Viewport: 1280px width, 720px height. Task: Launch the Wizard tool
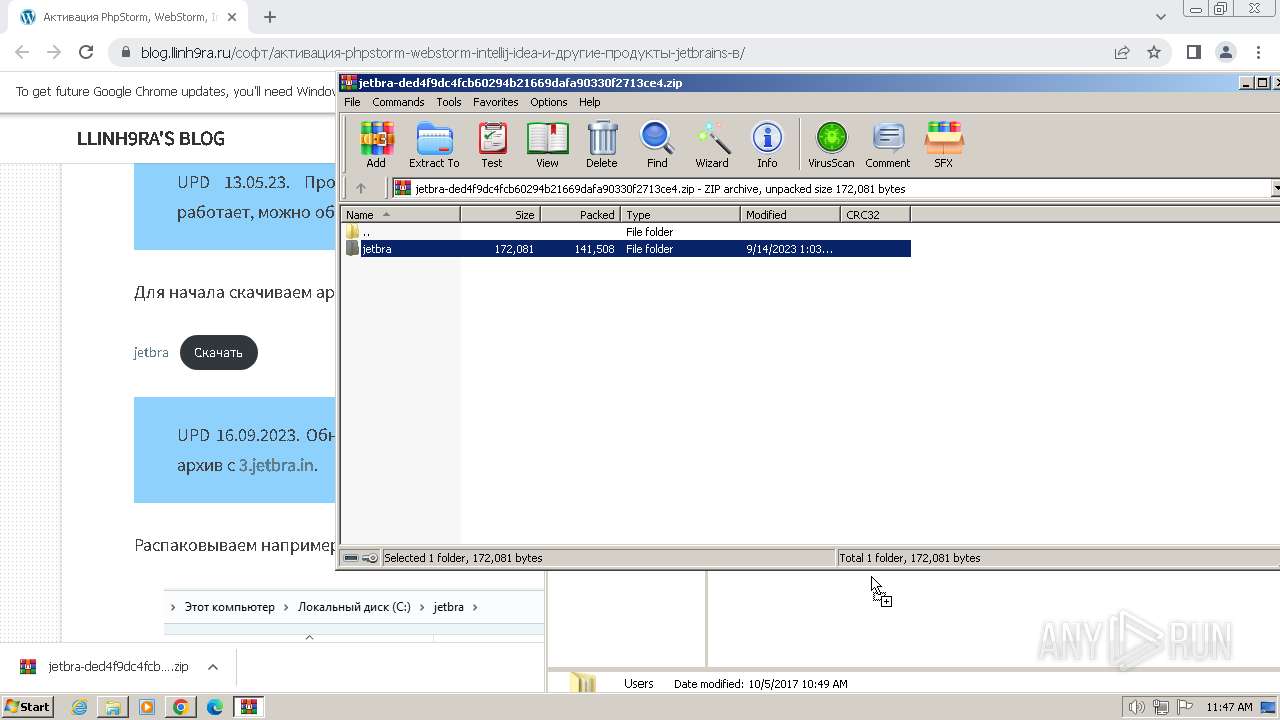[712, 144]
